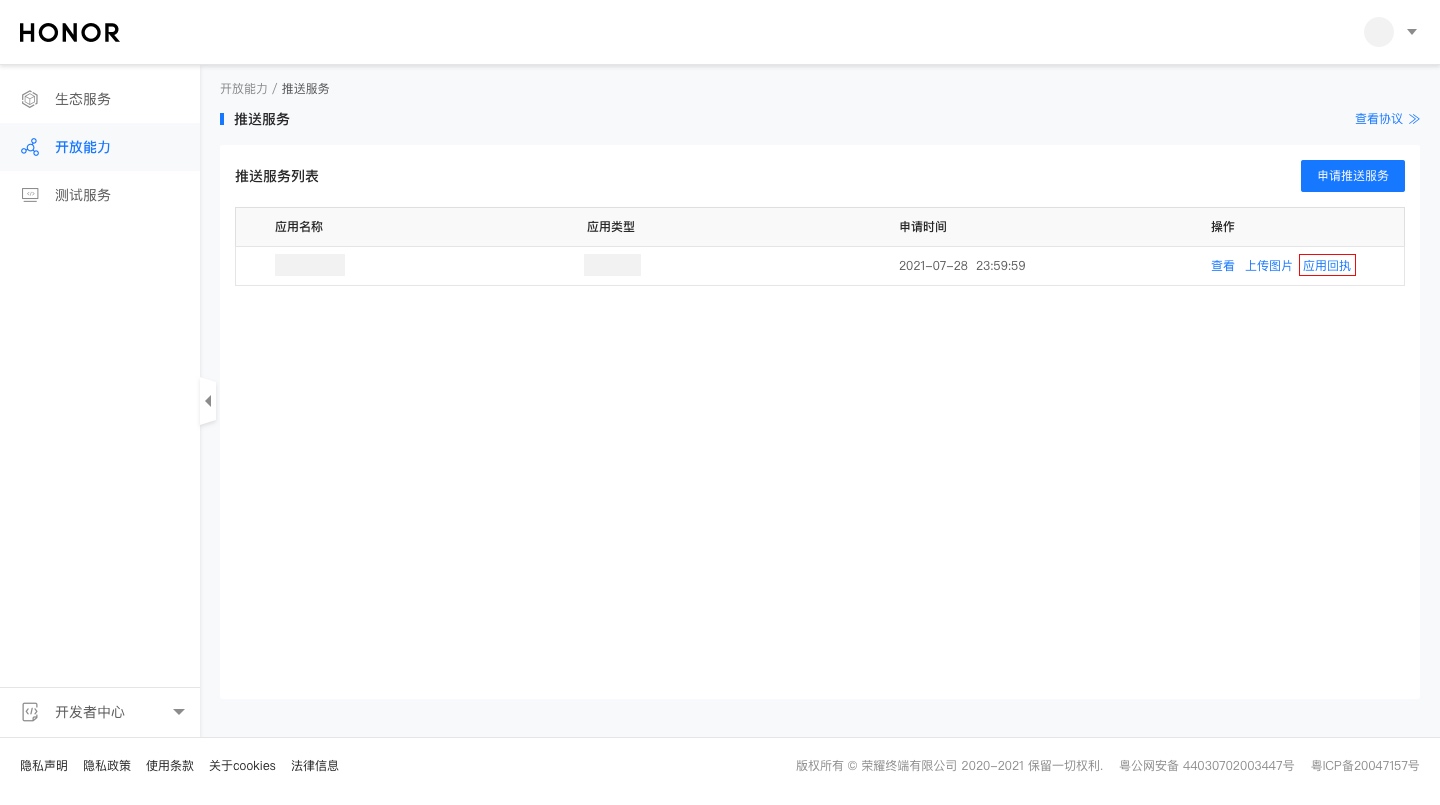Select the 2021-07-28 23:59:59 time cell
The image size is (1440, 805).
pos(962,266)
